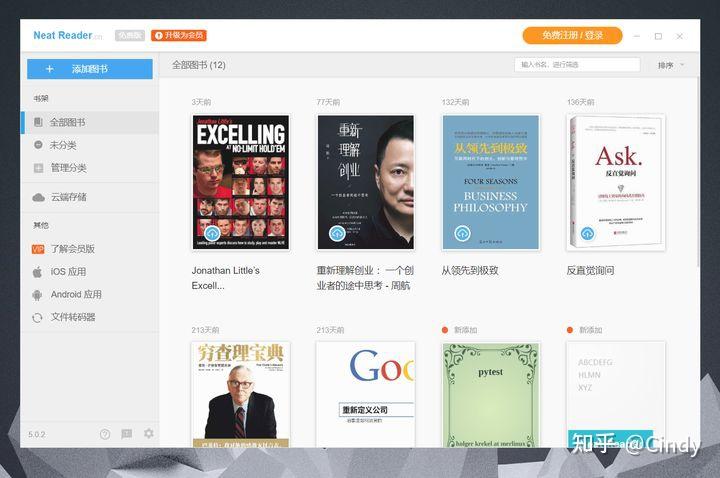Click the 全部图书 (12) heading
The image size is (720, 478).
point(199,65)
